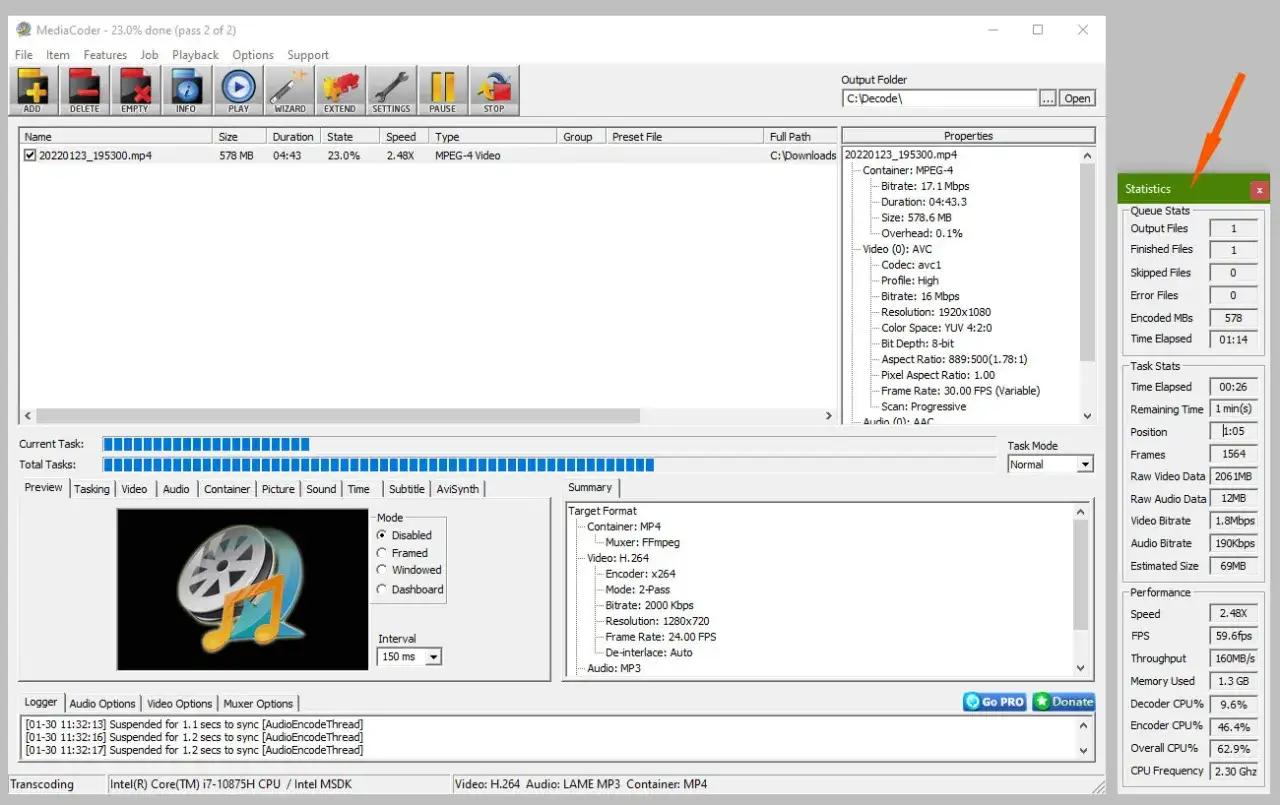Open the Options menu
The height and width of the screenshot is (805, 1280).
point(253,55)
